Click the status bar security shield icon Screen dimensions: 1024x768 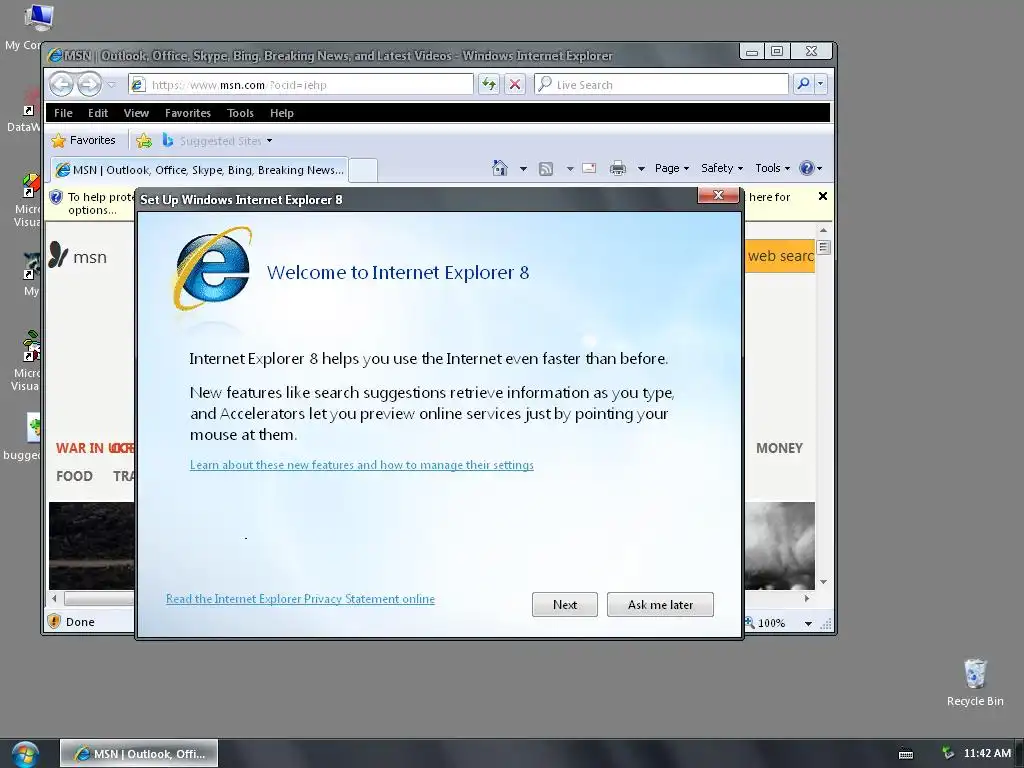click(54, 622)
